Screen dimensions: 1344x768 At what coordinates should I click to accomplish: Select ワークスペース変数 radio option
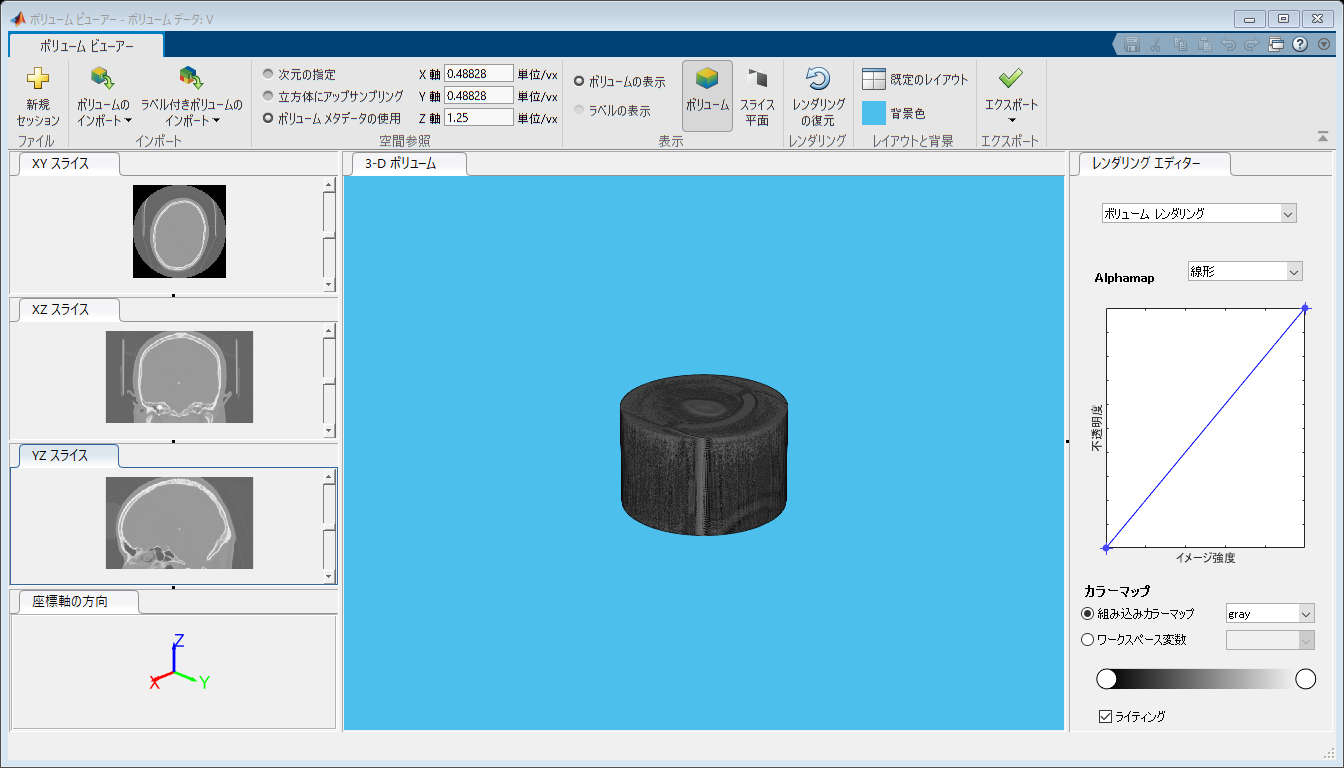pyautogui.click(x=1088, y=640)
